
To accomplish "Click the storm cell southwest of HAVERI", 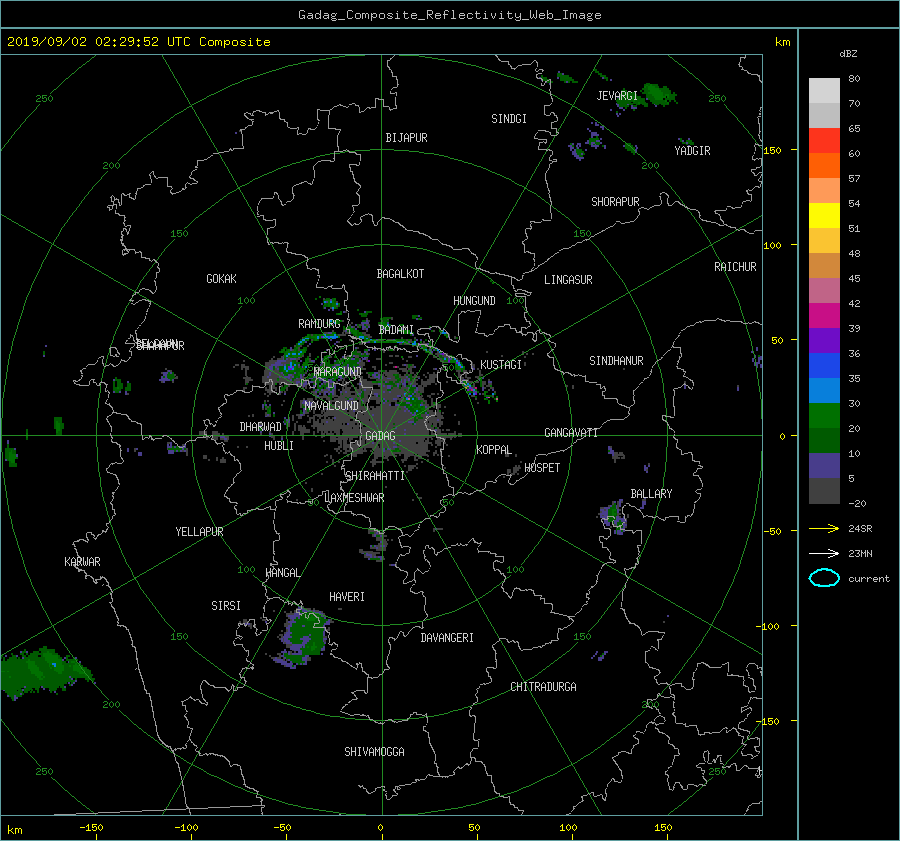I will (303, 636).
